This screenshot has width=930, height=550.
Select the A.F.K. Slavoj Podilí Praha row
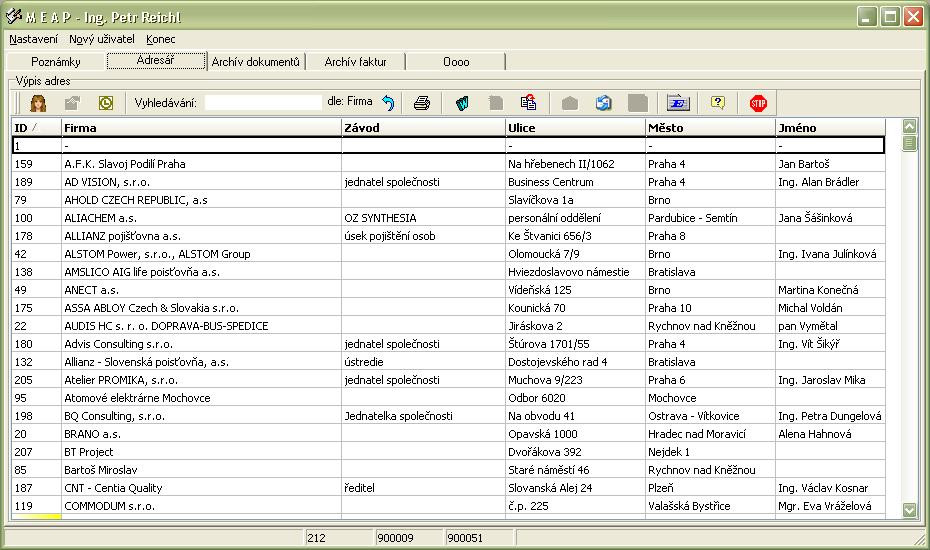(x=448, y=164)
